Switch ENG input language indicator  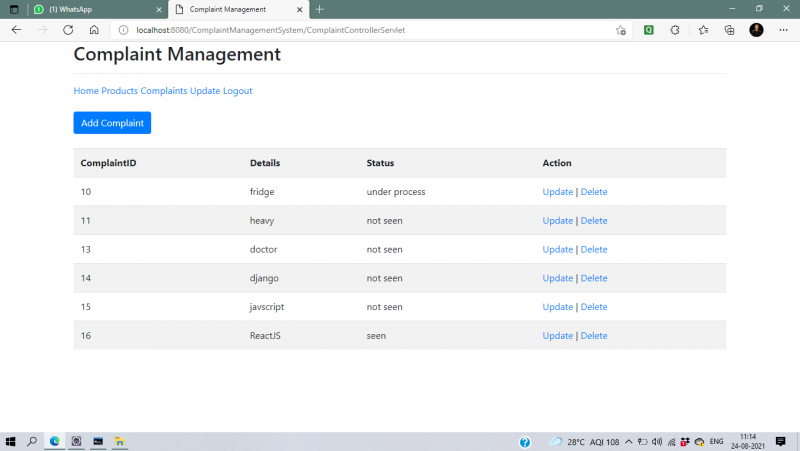pyautogui.click(x=716, y=442)
